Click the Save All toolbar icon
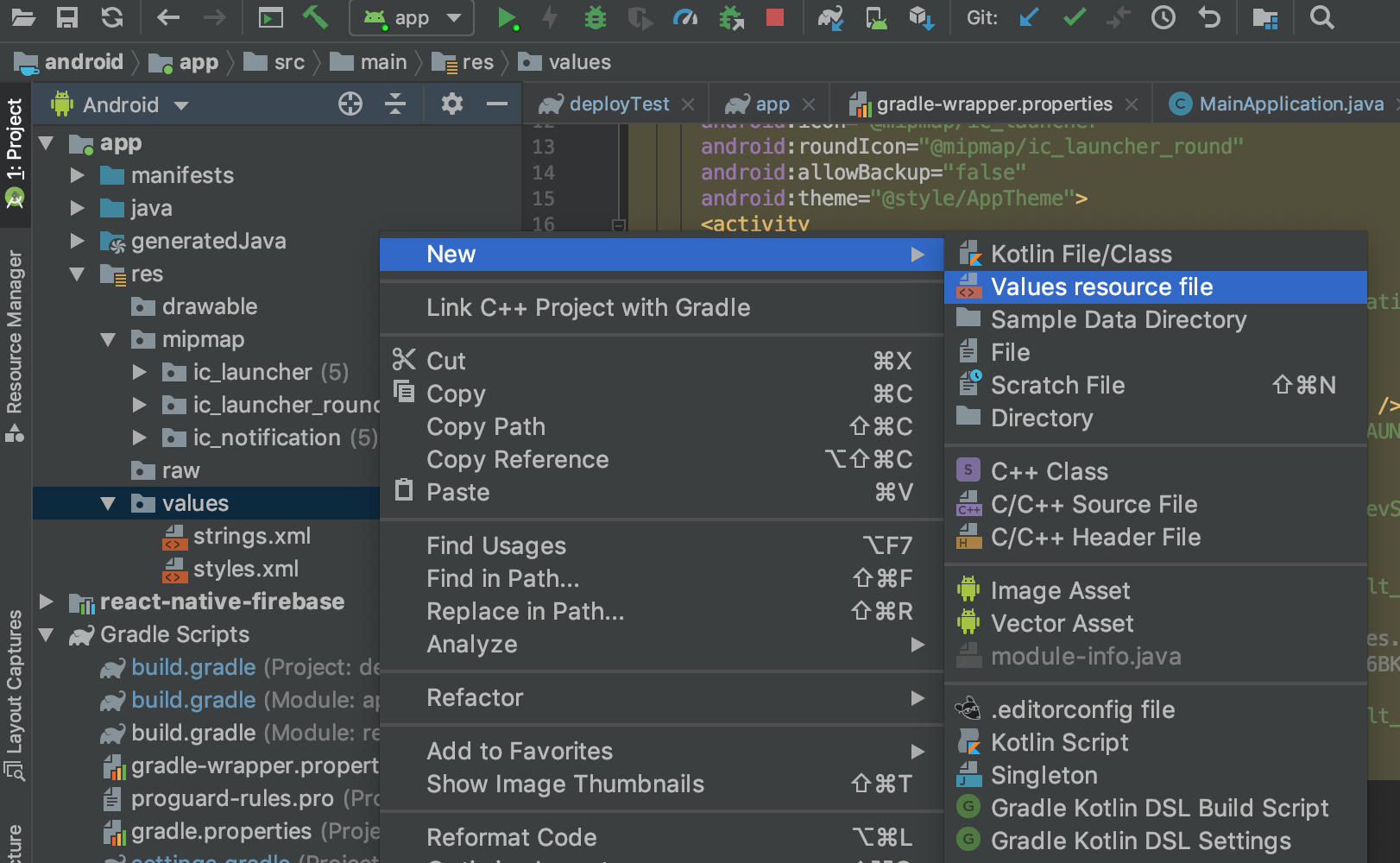This screenshot has height=863, width=1400. point(67,16)
